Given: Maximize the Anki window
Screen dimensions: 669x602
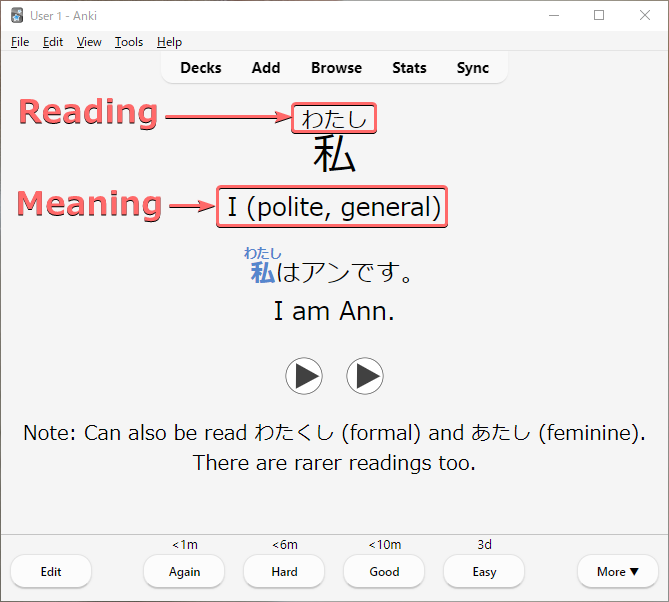Looking at the screenshot, I should tap(599, 15).
